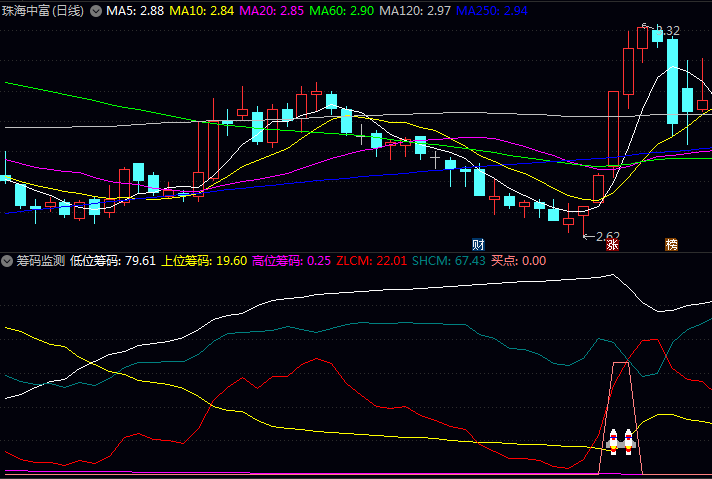Click the red ZLCM value label
Image resolution: width=712 pixels, height=479 pixels.
(x=371, y=261)
